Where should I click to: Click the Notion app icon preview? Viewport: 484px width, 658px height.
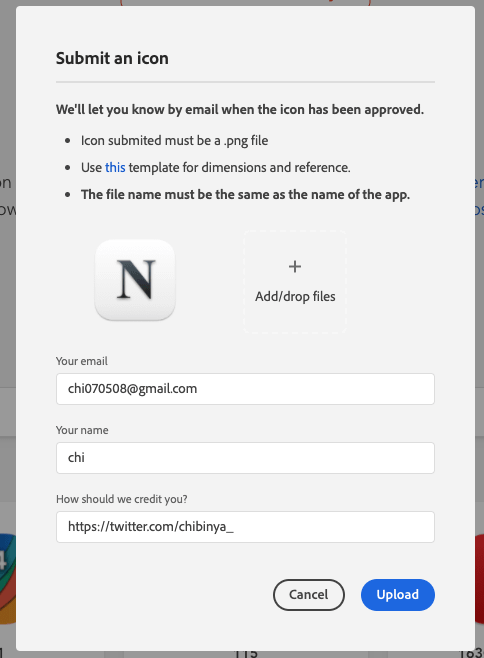pos(135,280)
